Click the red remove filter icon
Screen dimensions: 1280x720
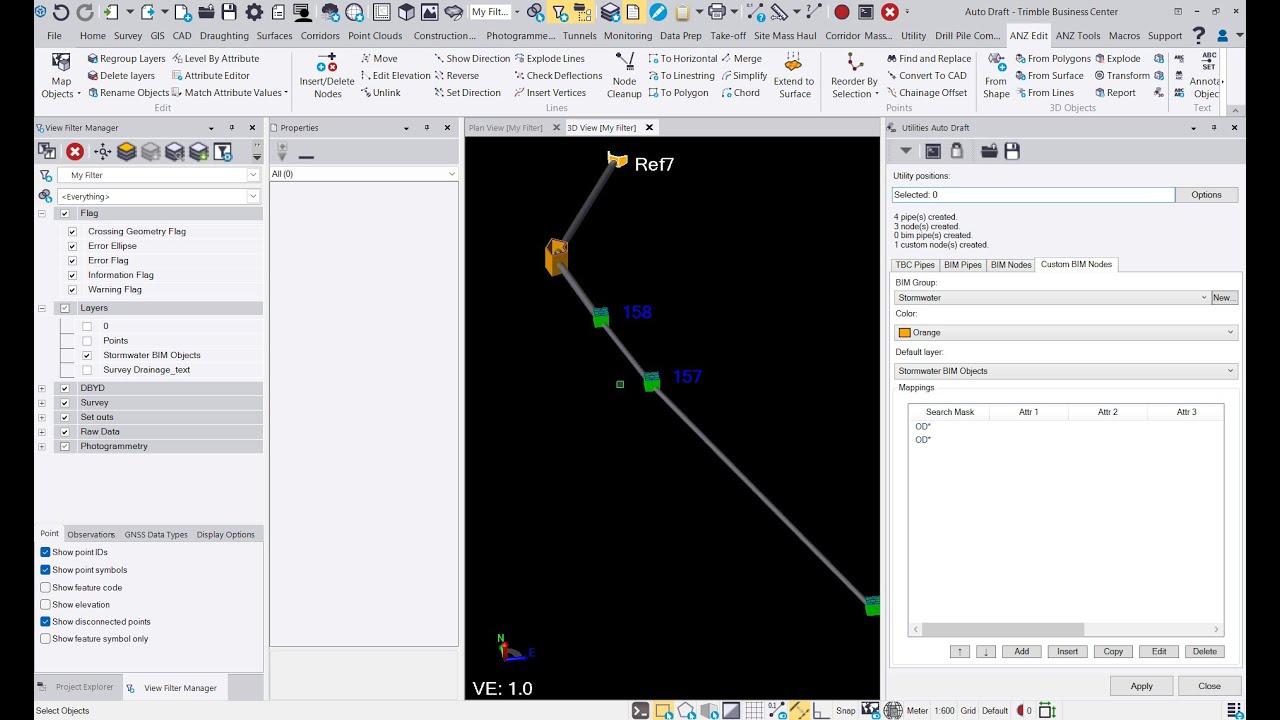click(75, 151)
